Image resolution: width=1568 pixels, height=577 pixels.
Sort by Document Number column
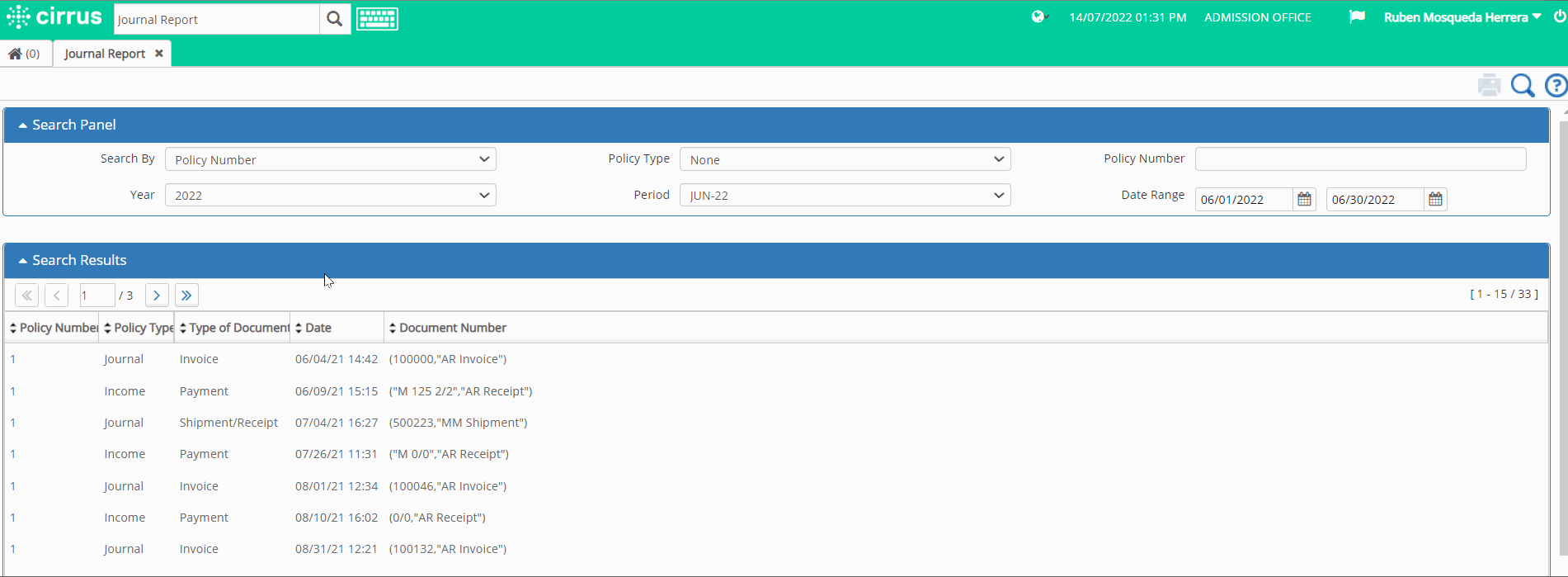448,328
